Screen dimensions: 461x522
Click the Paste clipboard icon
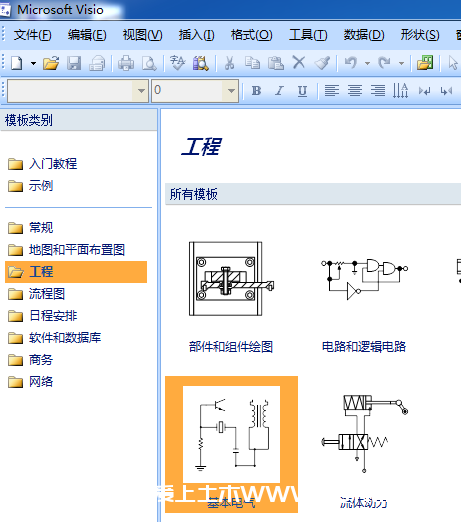click(276, 63)
